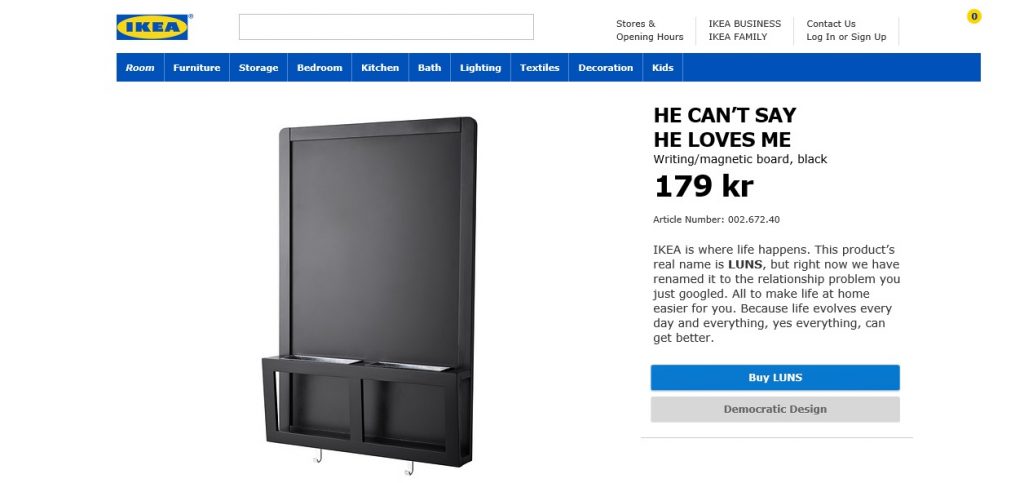Viewport: 1024px width, 483px height.
Task: Go to the Textiles section
Action: [539, 67]
